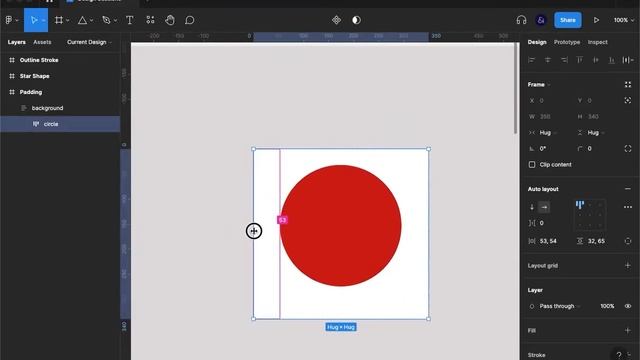Align selection vertical centers
The image size is (640, 360).
pos(596,60)
